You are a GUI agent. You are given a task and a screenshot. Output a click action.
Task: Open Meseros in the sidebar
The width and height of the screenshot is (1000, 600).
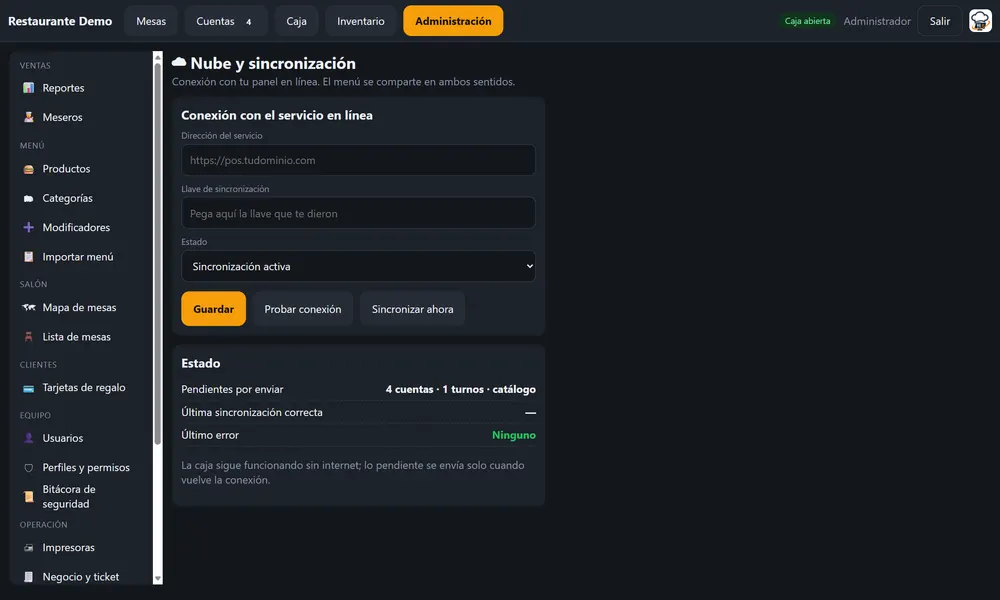tap(80, 117)
